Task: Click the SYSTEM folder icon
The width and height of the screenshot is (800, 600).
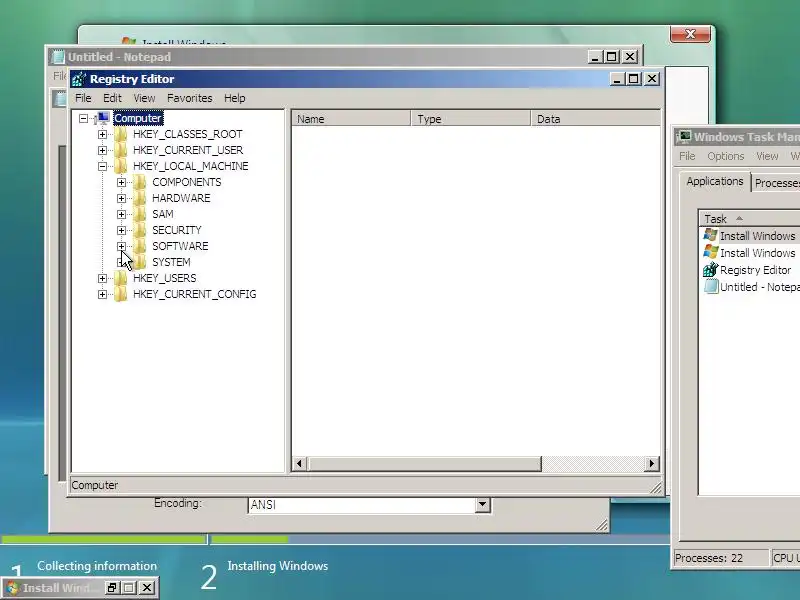Action: point(140,262)
